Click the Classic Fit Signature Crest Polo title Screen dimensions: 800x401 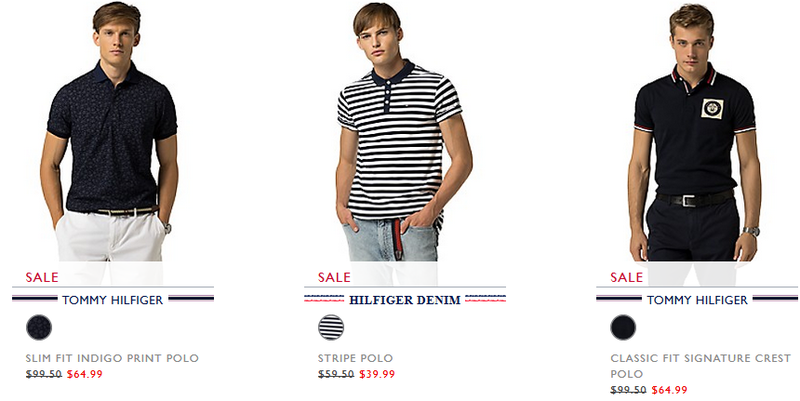[701, 366]
